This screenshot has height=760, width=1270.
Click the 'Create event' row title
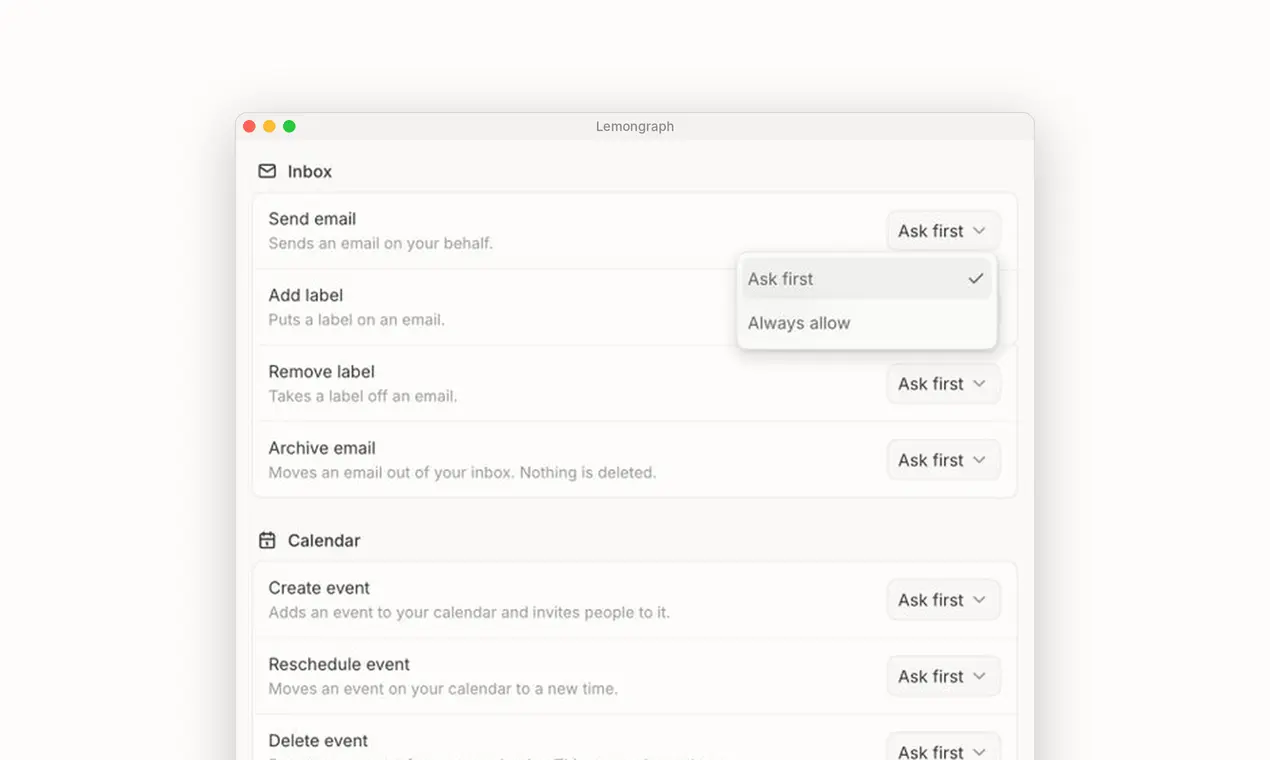[x=319, y=588]
